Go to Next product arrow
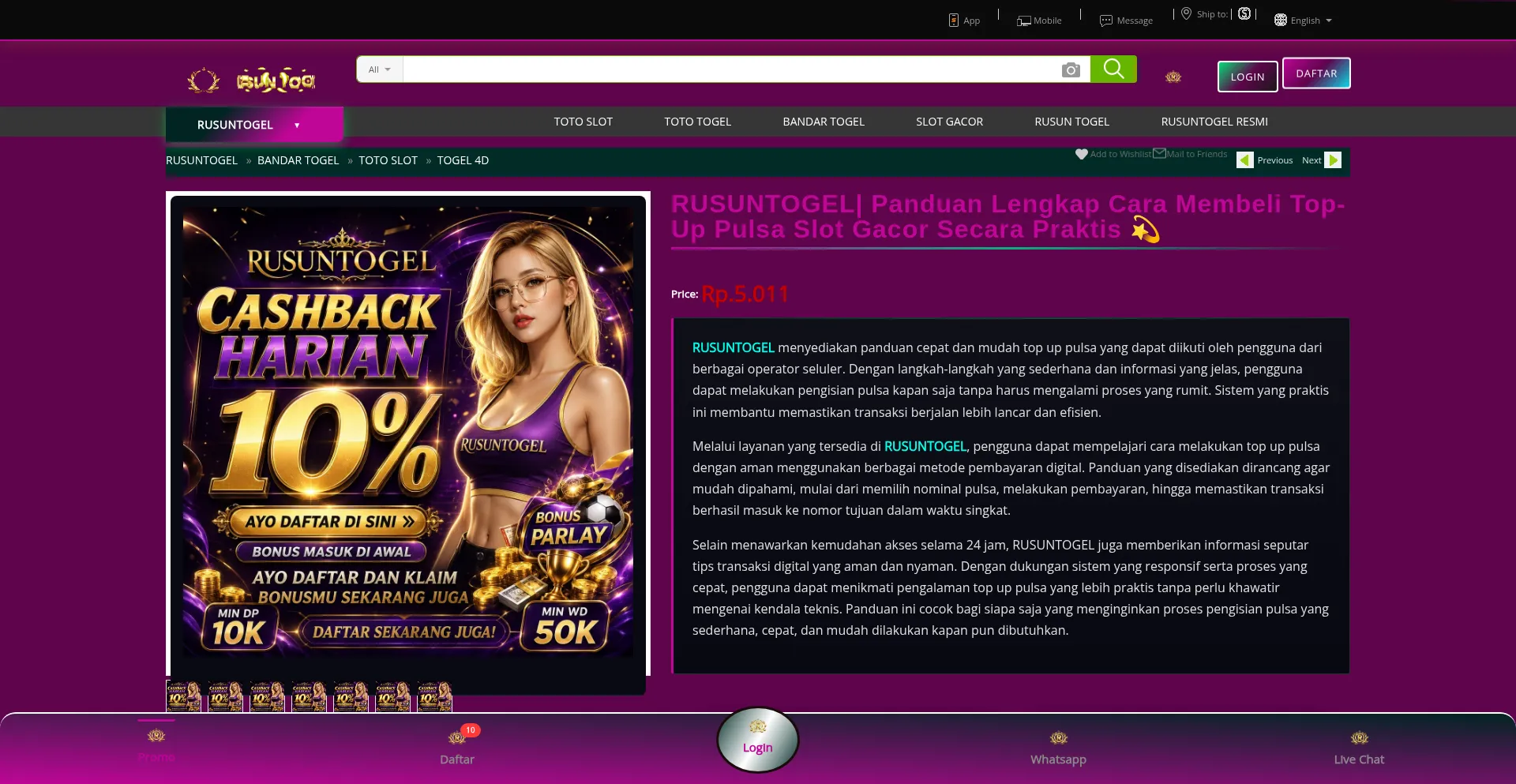Image resolution: width=1516 pixels, height=784 pixels. coord(1333,160)
